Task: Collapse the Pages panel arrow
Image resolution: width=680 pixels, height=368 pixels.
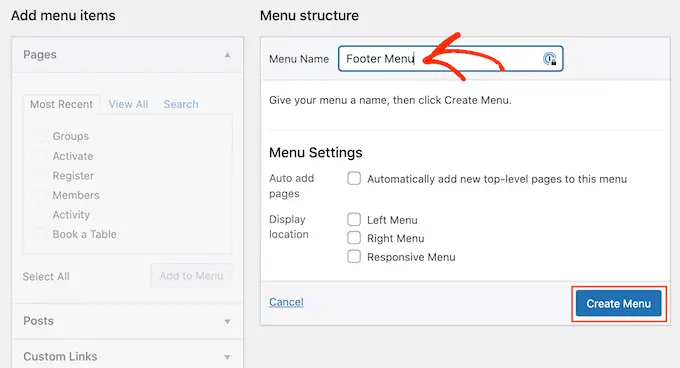Action: pyautogui.click(x=227, y=55)
